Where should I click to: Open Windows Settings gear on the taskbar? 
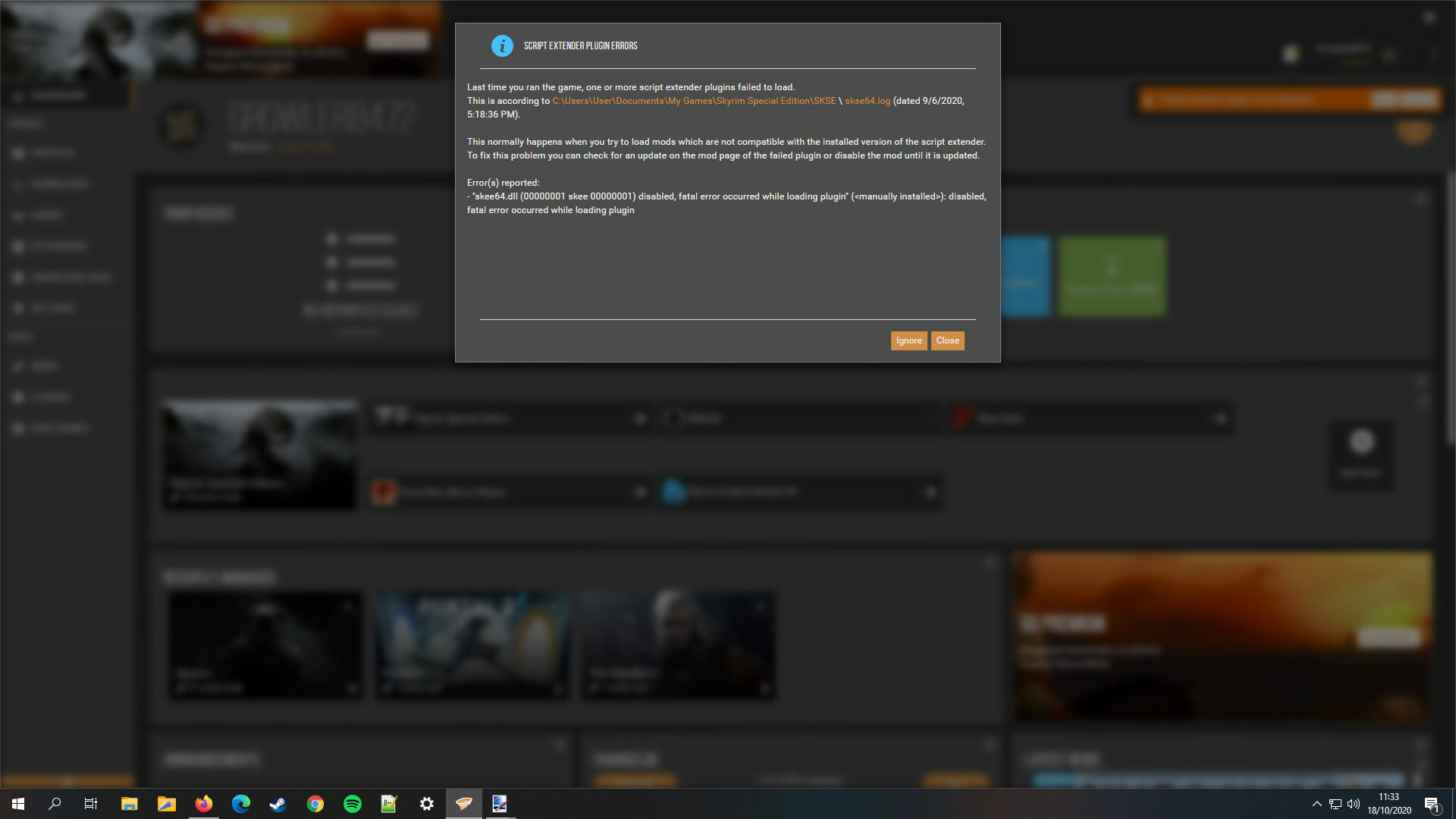[426, 804]
